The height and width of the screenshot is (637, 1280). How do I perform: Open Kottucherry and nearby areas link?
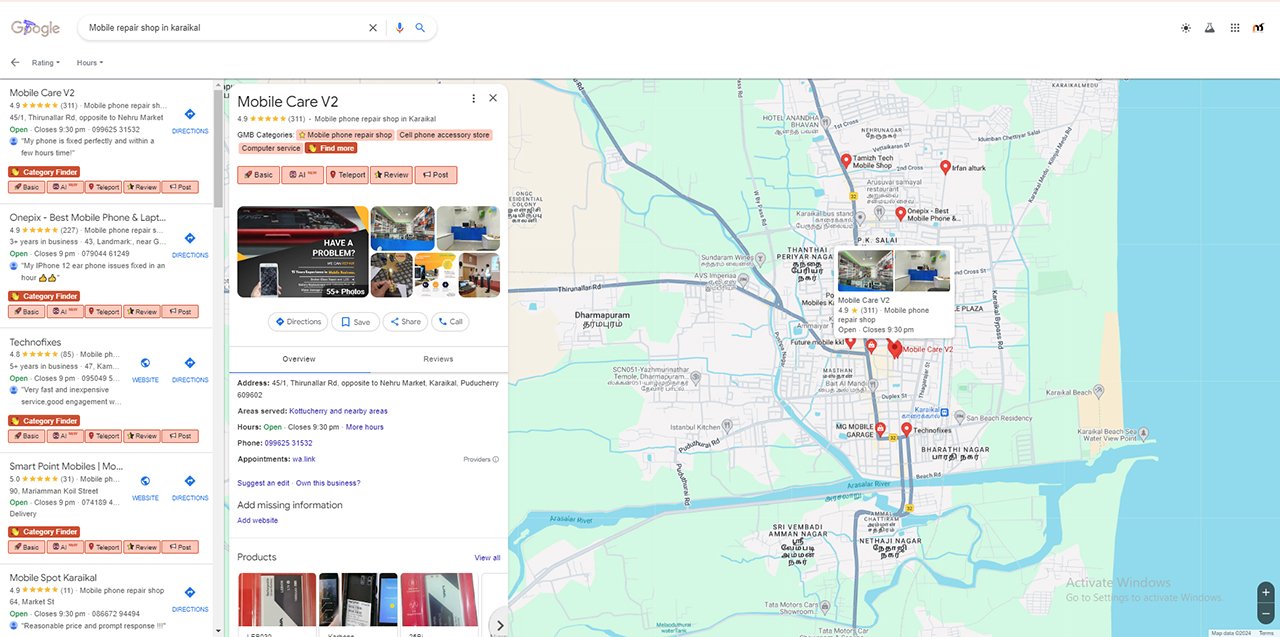(x=338, y=411)
